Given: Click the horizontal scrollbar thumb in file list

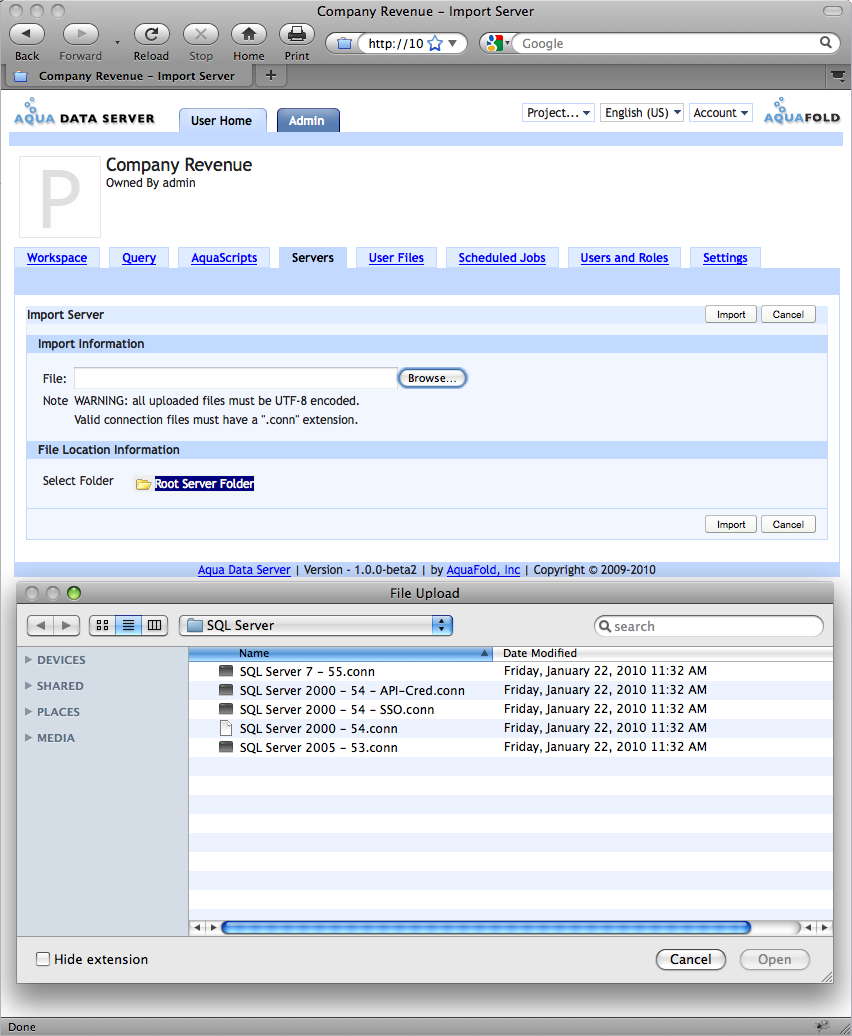Looking at the screenshot, I should coord(486,928).
